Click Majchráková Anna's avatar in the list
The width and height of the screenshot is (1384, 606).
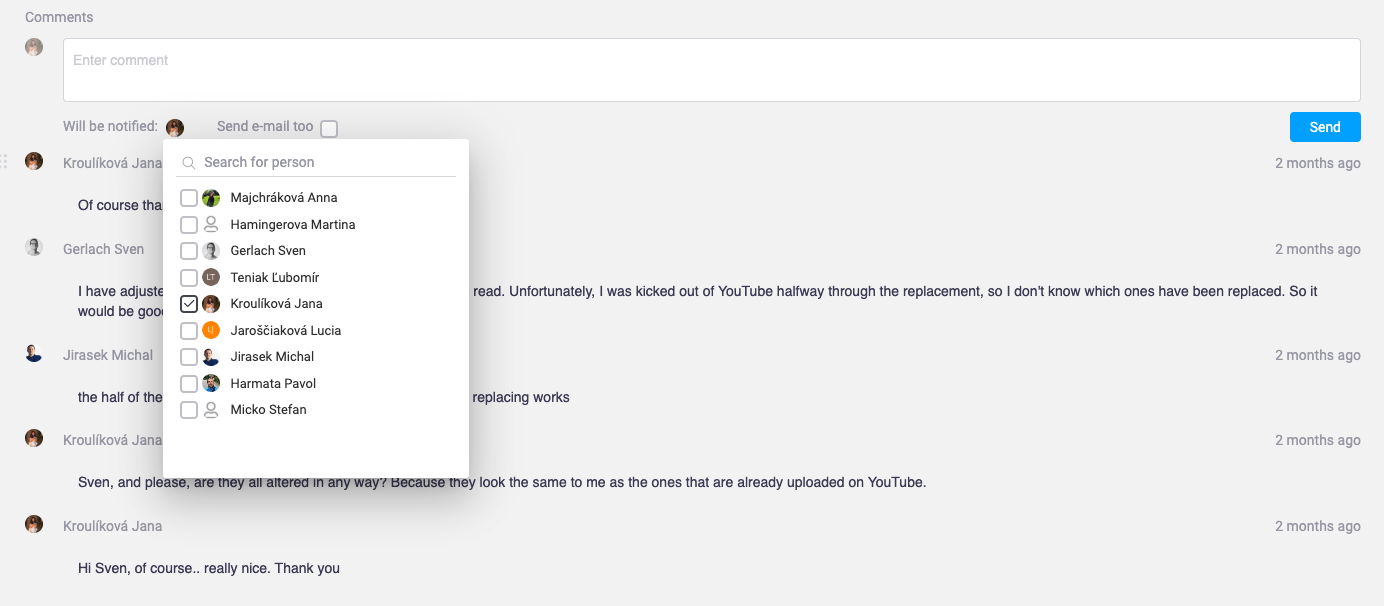[211, 198]
